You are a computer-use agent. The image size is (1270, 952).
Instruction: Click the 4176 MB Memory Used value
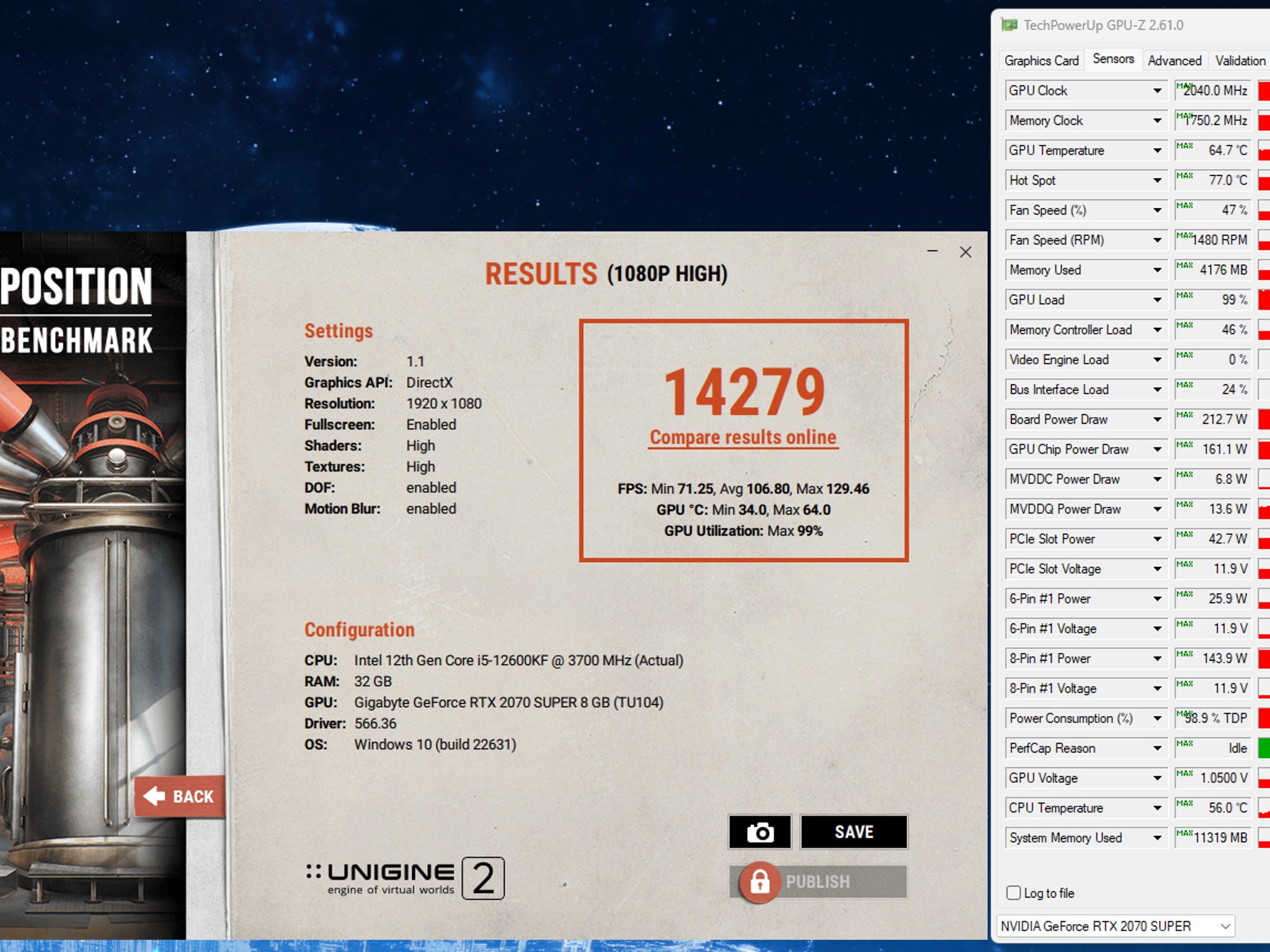click(1213, 270)
